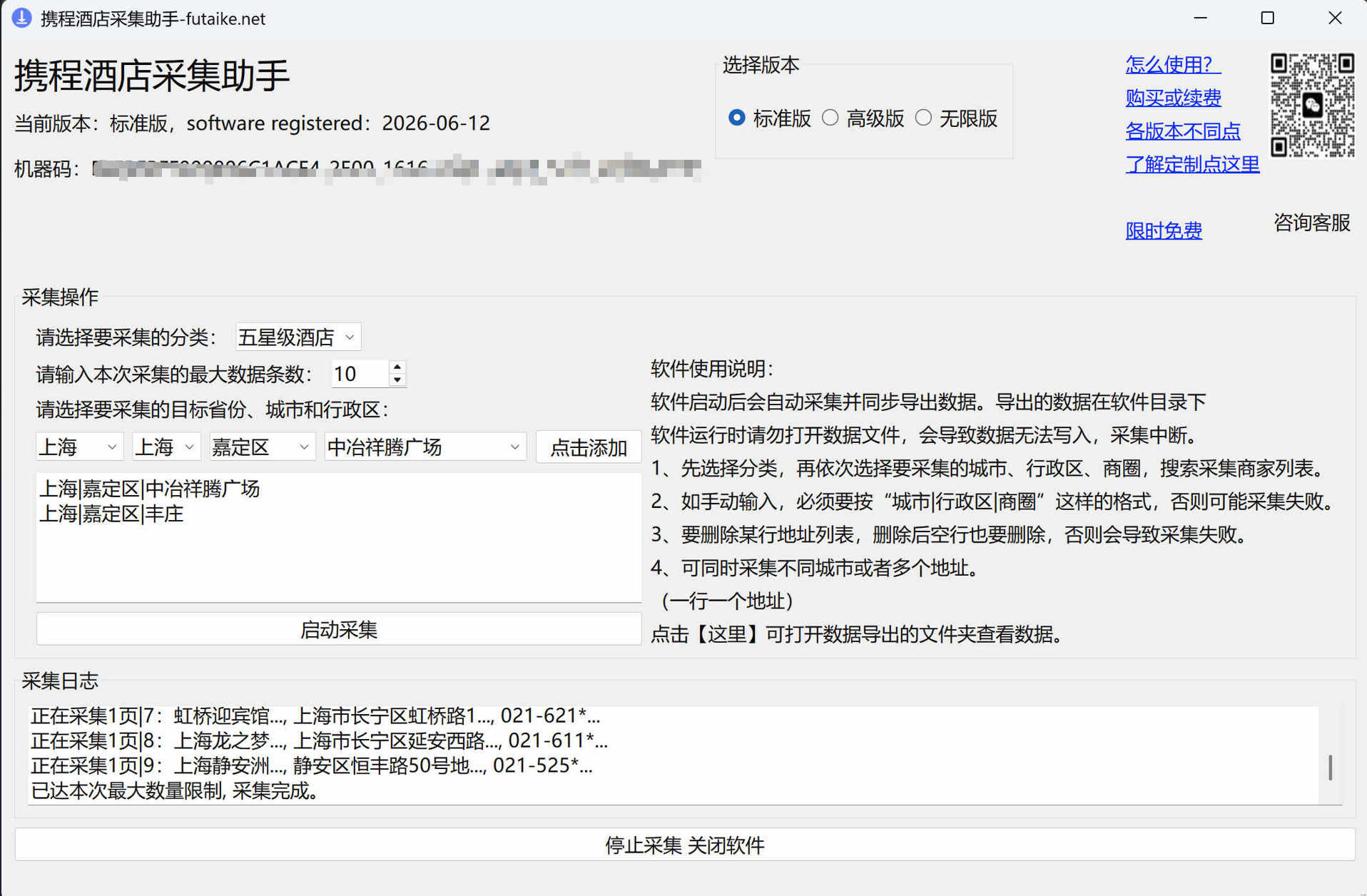This screenshot has width=1367, height=896.
Task: Click 咨询客服 text
Action: 1312,223
